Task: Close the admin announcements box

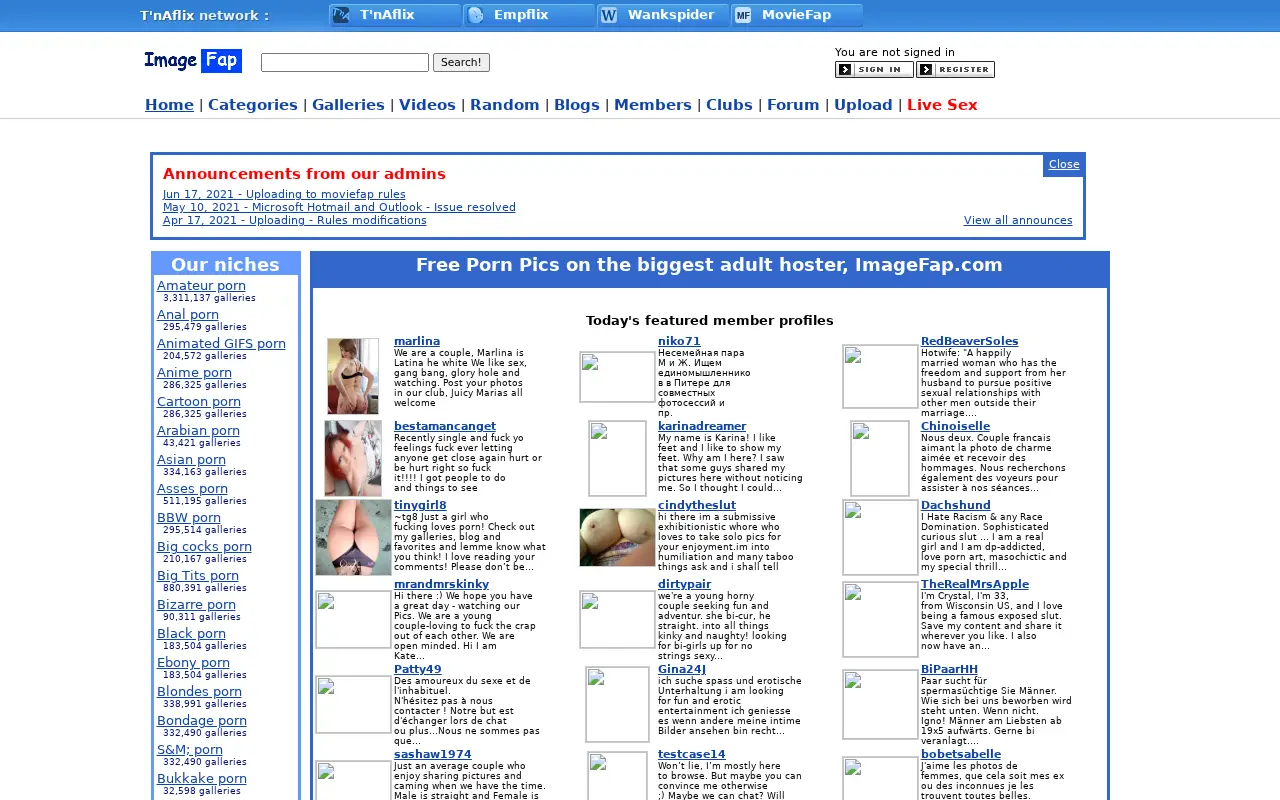Action: point(1064,165)
